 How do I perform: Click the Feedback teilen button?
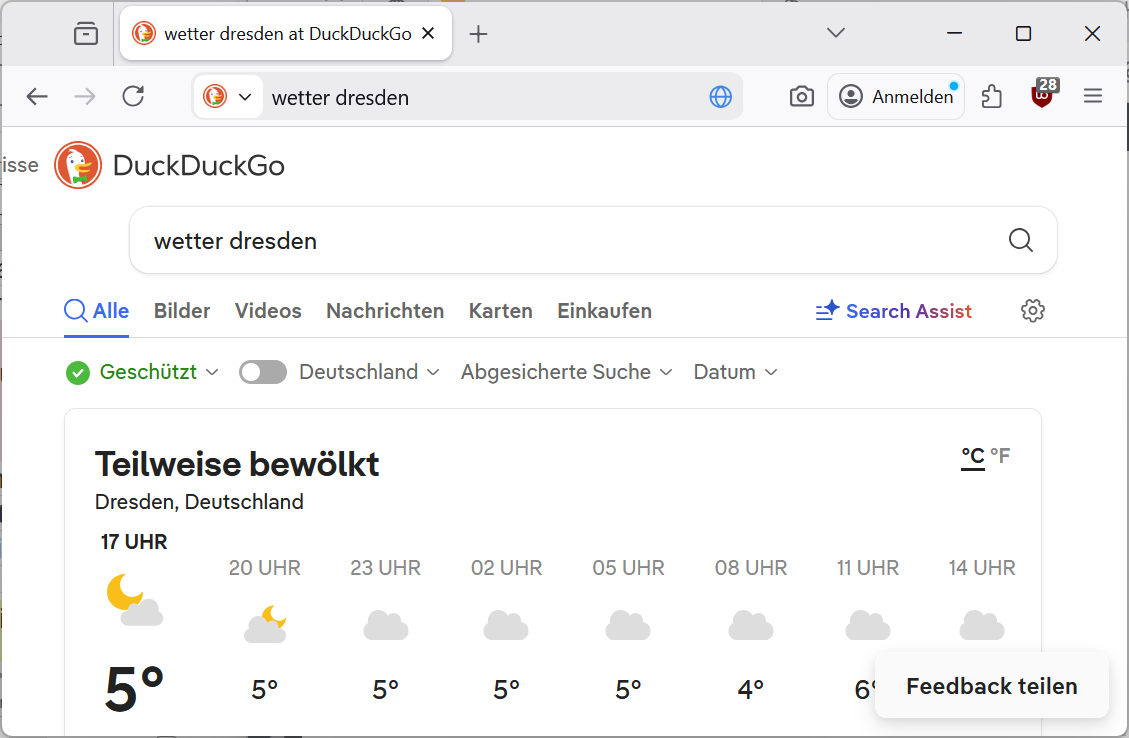(991, 686)
